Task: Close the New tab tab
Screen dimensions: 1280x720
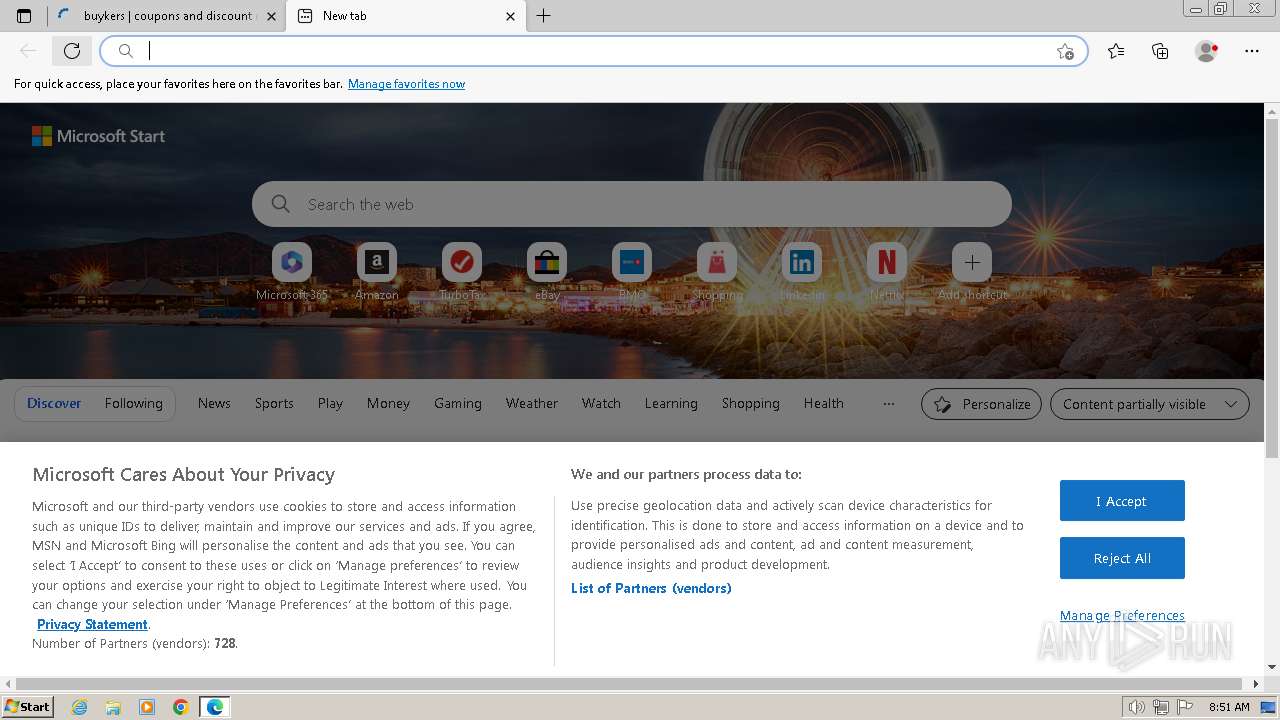Action: point(510,16)
